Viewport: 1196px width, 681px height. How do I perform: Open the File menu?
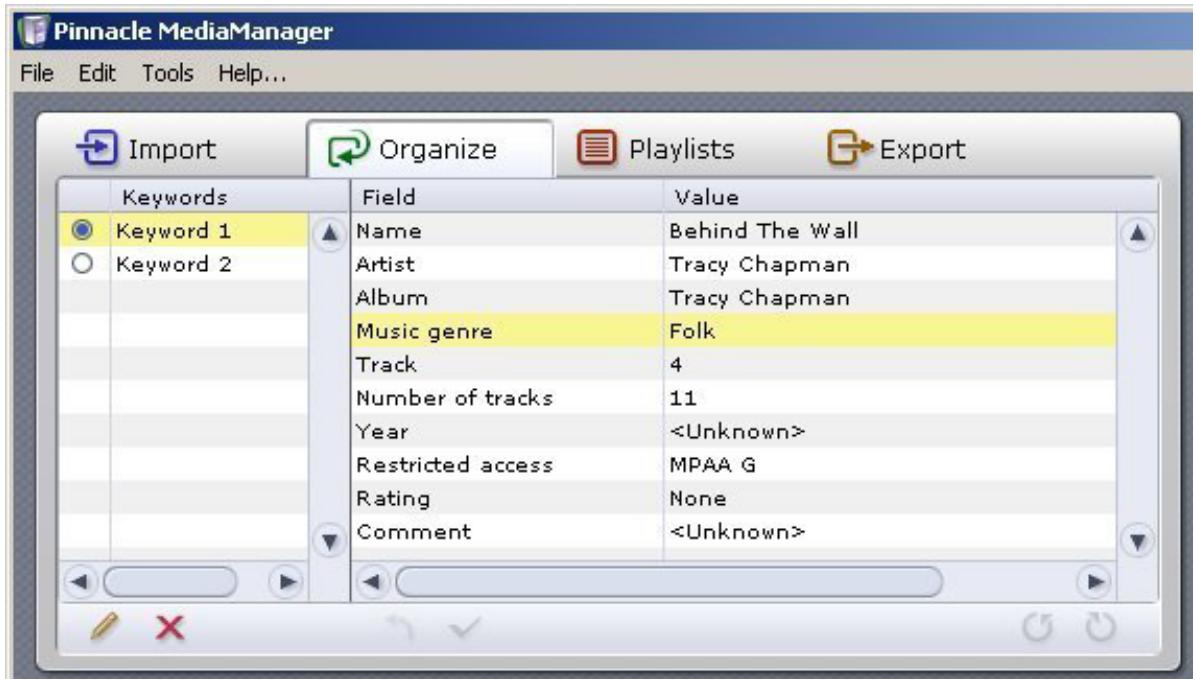click(x=37, y=73)
